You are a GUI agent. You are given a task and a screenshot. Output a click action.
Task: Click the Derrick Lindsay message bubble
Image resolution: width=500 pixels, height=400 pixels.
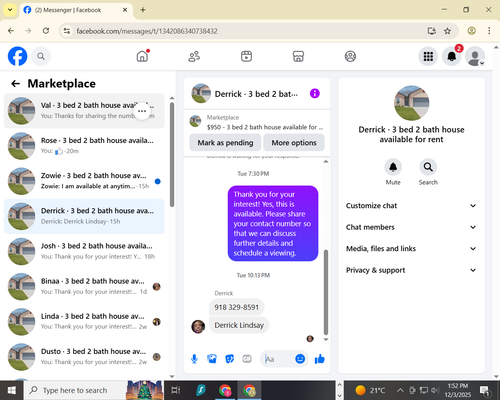click(239, 325)
